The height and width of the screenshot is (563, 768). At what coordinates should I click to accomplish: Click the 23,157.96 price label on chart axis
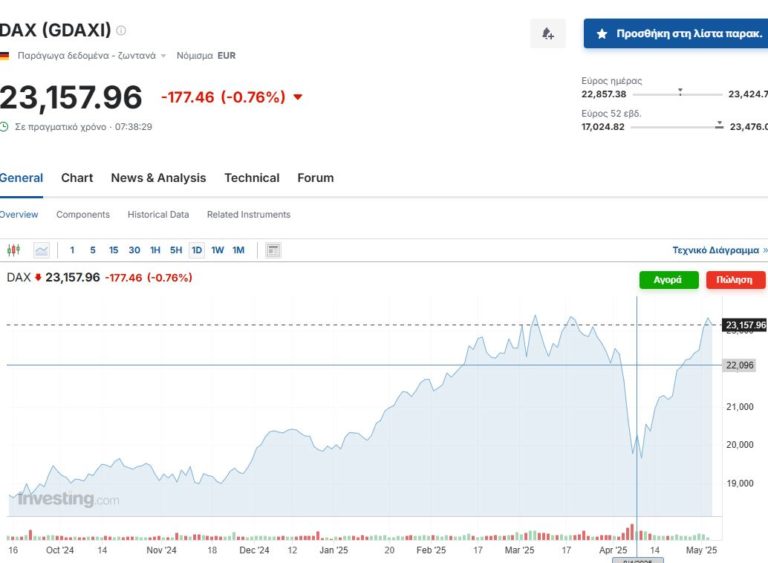(744, 325)
